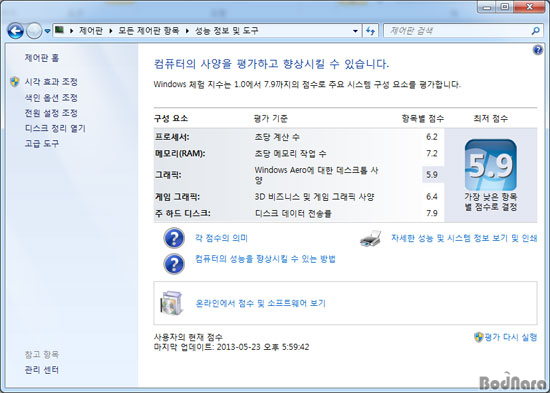Click the 최저 점수 column header
Screen dimensions: 550x393
(490, 119)
